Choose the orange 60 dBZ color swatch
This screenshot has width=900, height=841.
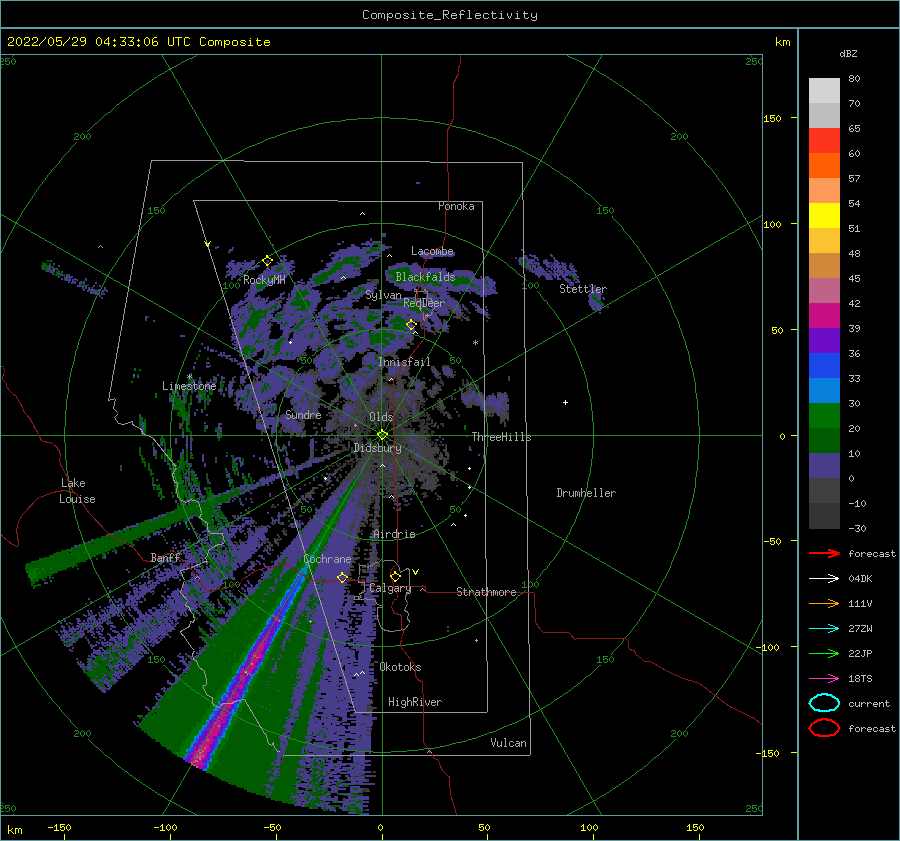click(824, 165)
